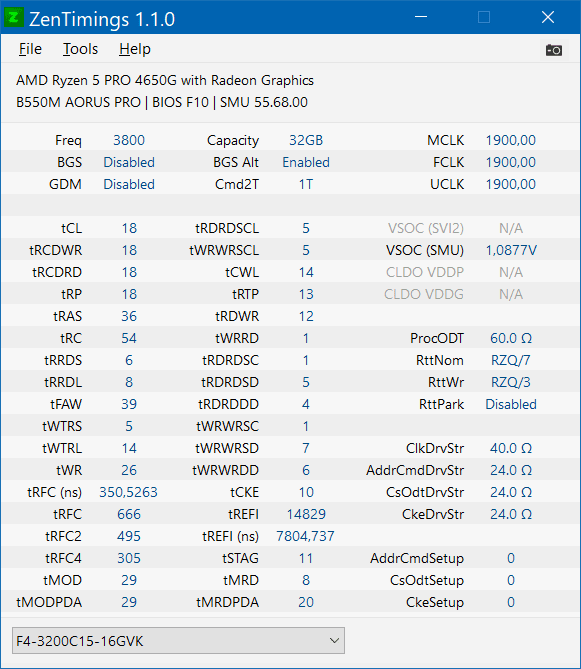Click the dropdown chevron arrow for memory module
Viewport: 581px width, 669px height.
[334, 640]
